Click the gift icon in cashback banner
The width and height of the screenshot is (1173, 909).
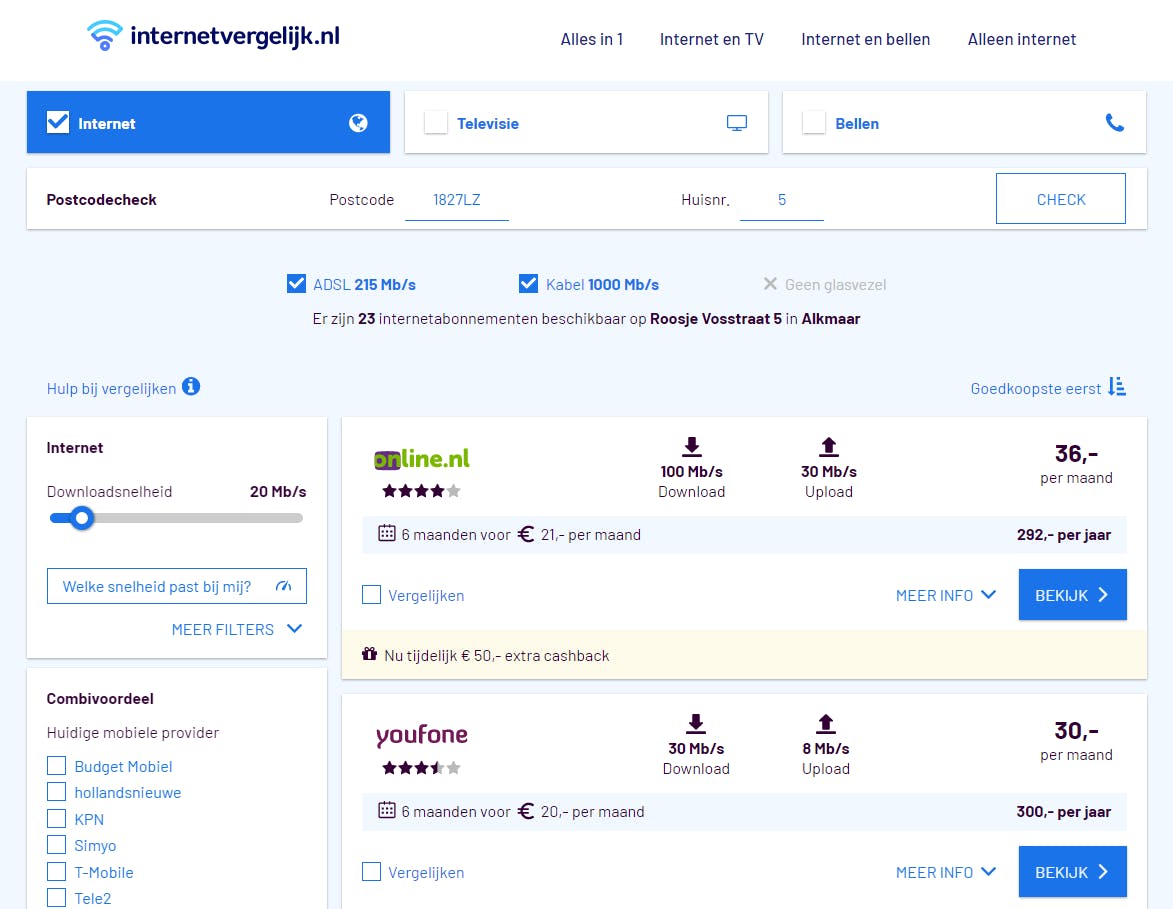(370, 654)
